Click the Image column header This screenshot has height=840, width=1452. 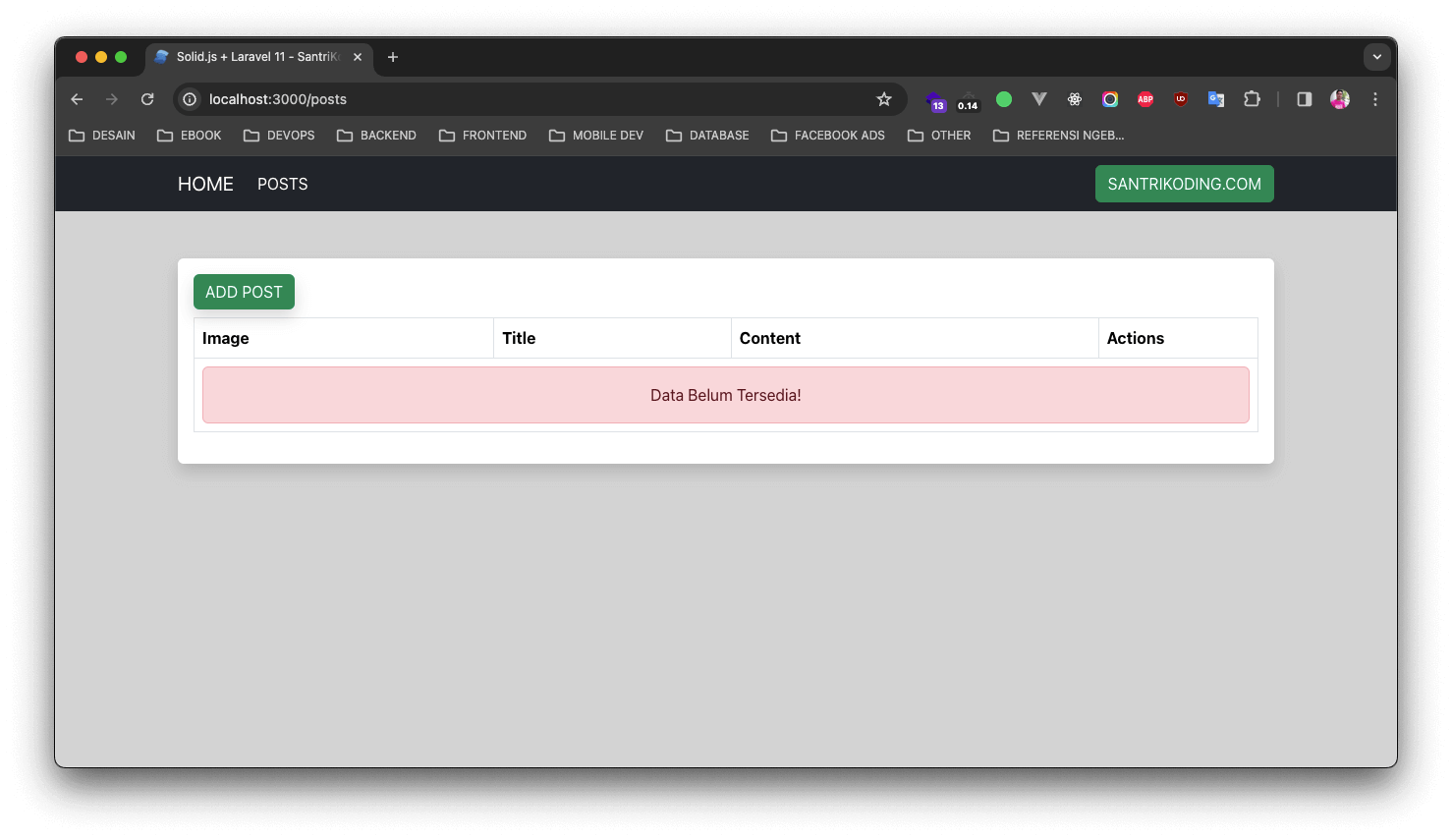pos(344,338)
